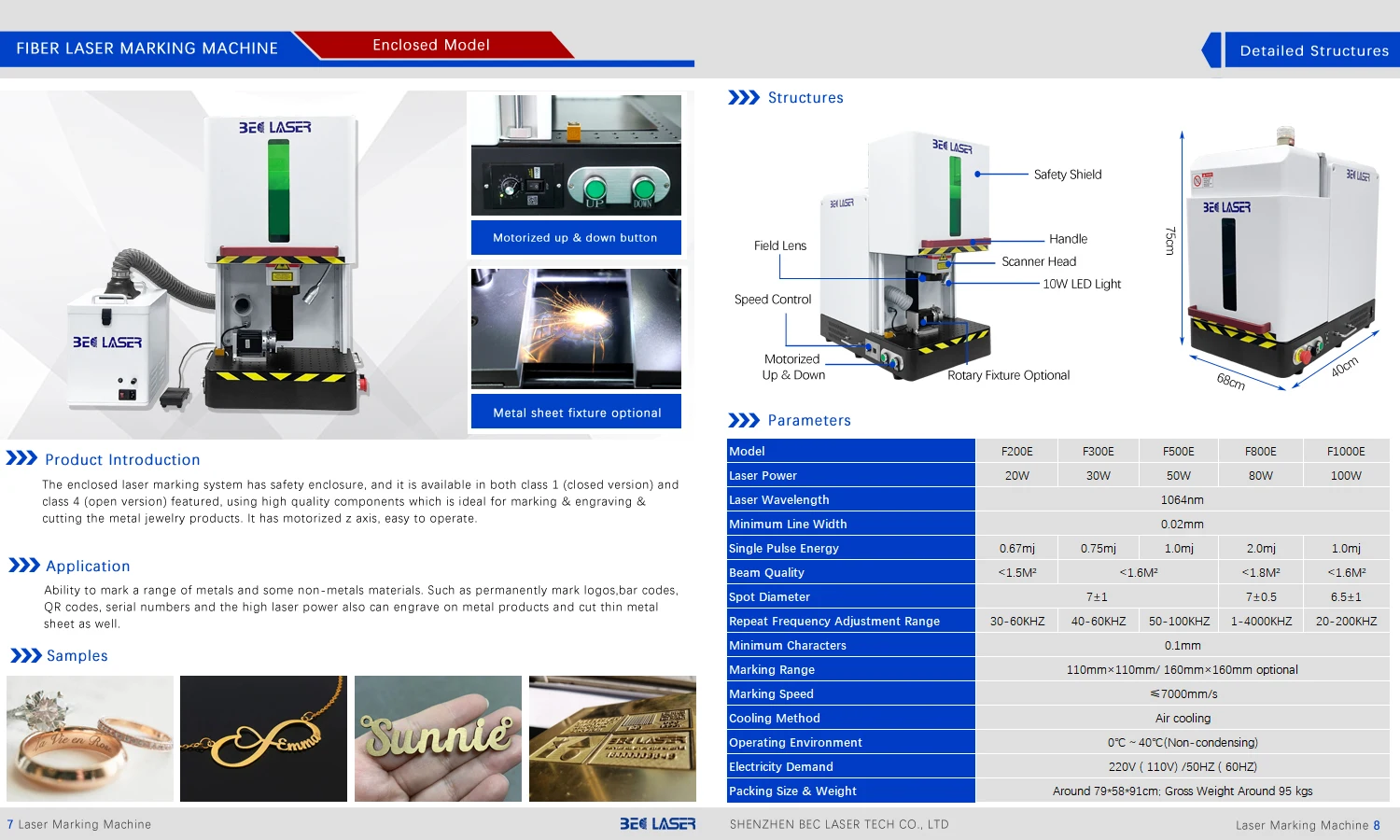Screen dimensions: 1400x840
Task: Click the 30-60KHZ frequency cell
Action: coord(1017,621)
